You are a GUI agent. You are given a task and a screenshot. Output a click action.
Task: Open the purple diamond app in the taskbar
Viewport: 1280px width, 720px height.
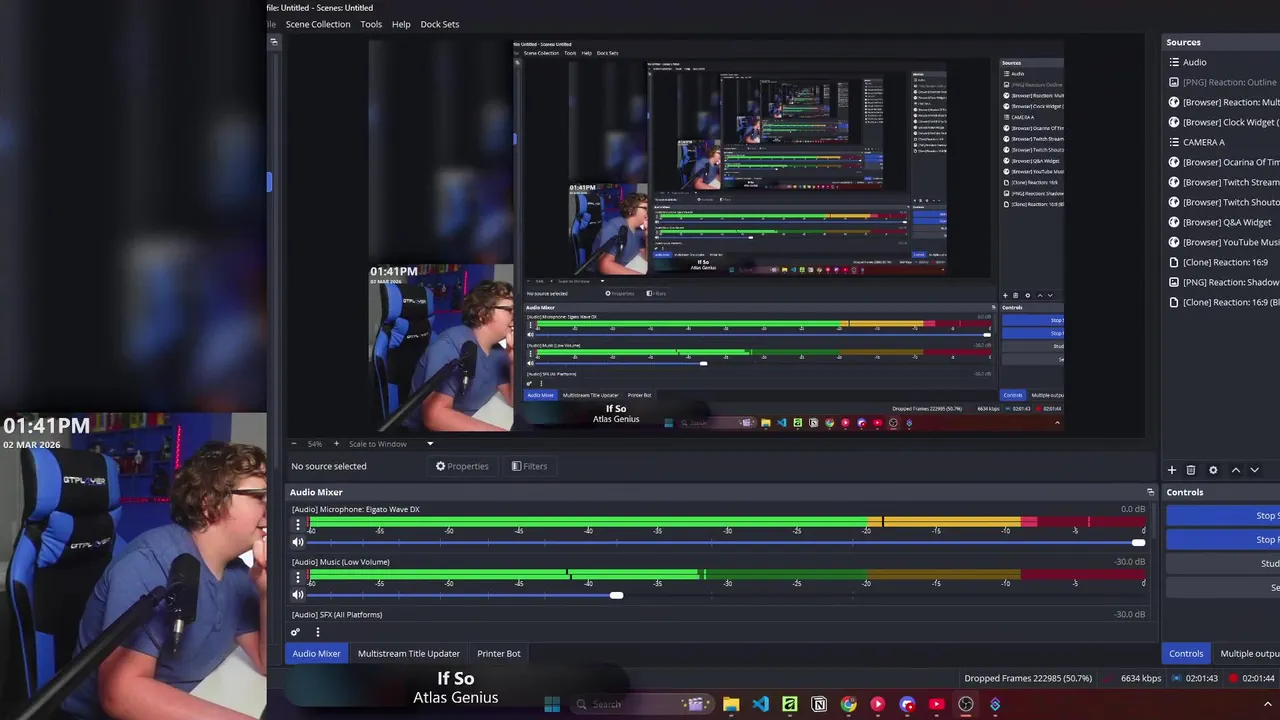pyautogui.click(x=995, y=704)
